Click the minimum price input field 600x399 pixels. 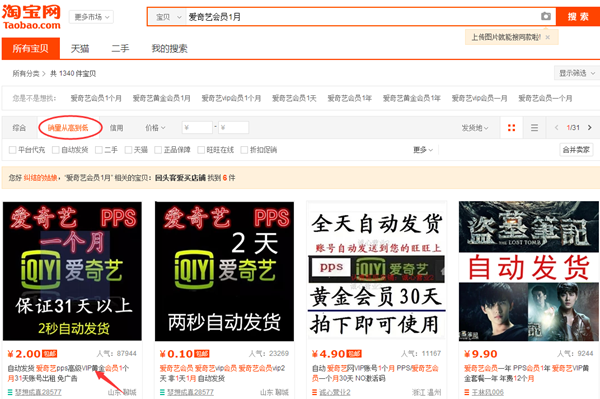tap(197, 127)
